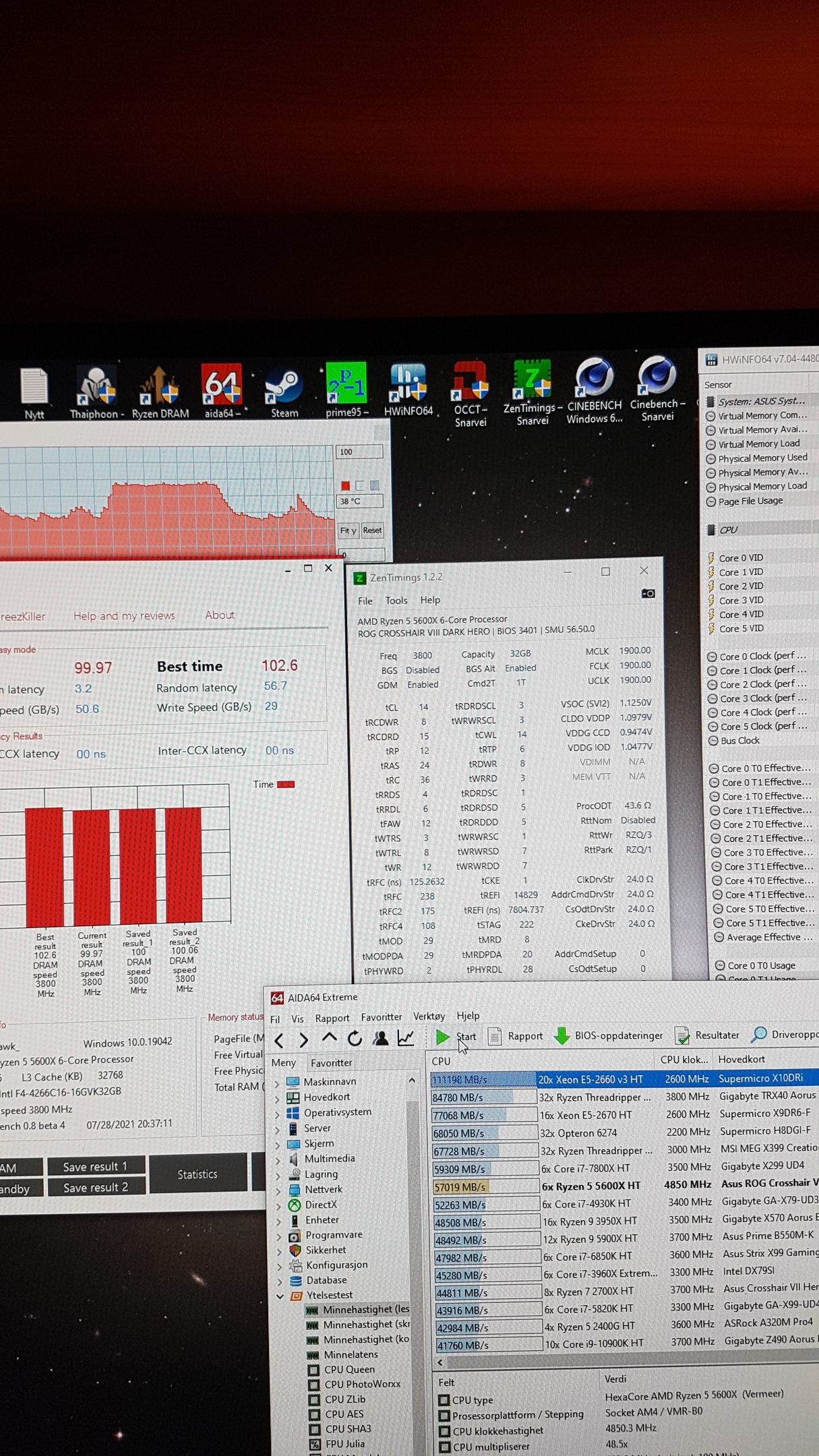The height and width of the screenshot is (1456, 819).
Task: Go back in the AIDA64 toolbar
Action: (x=279, y=1040)
